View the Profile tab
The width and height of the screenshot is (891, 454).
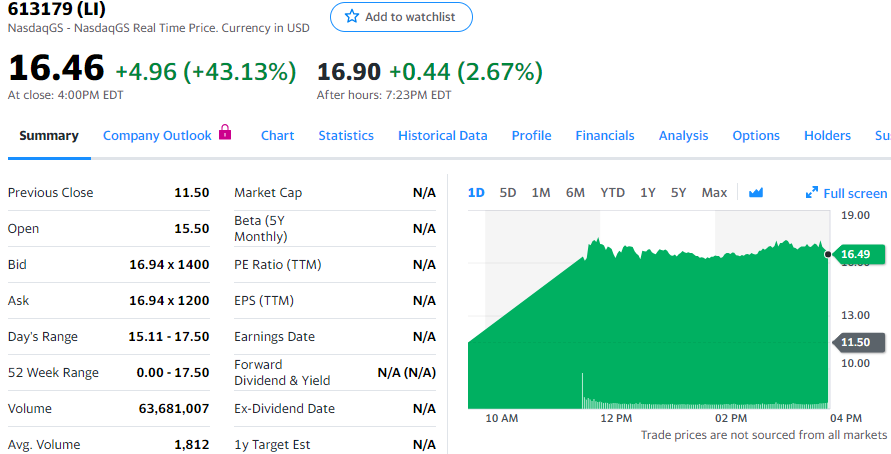pos(531,136)
